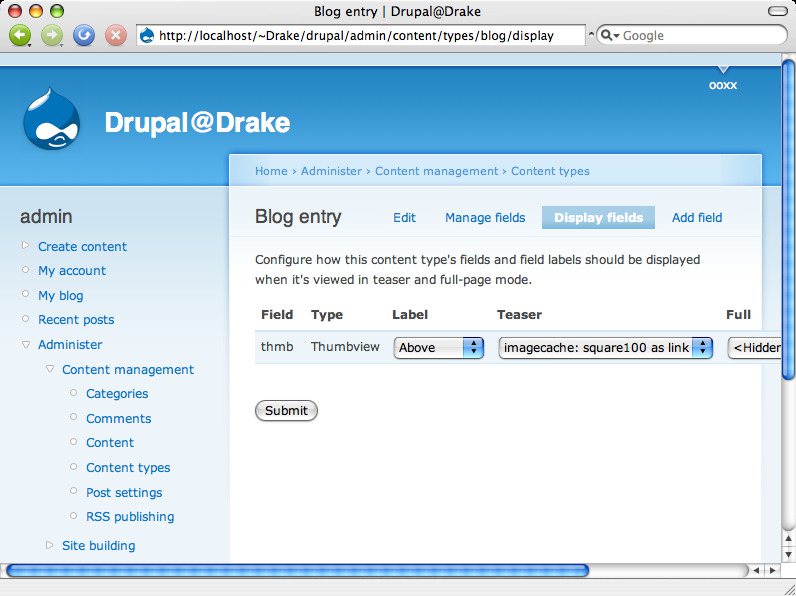
Task: Open Comments in sidebar menu
Action: 119,419
